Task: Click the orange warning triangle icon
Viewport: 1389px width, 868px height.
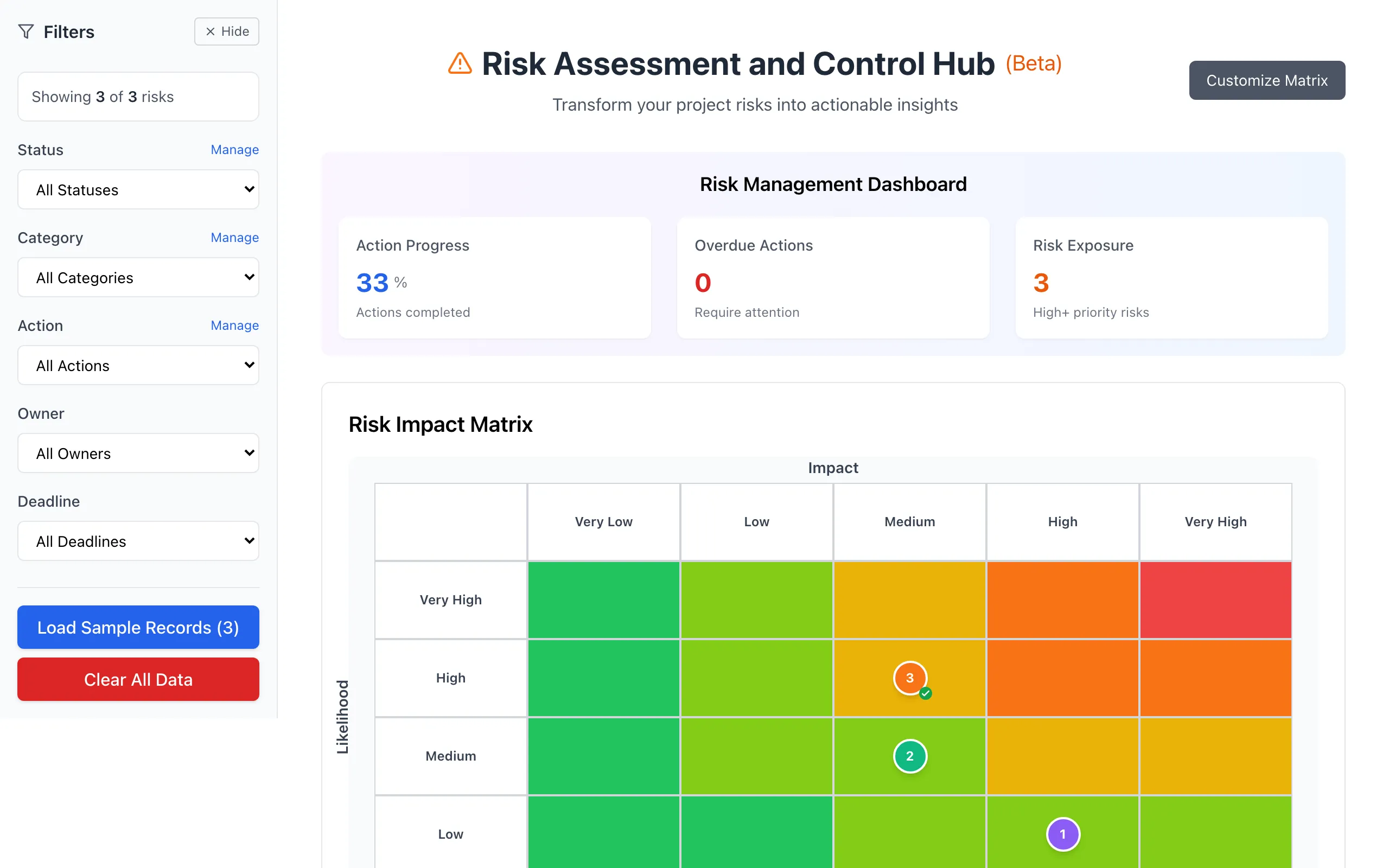Action: click(x=460, y=63)
